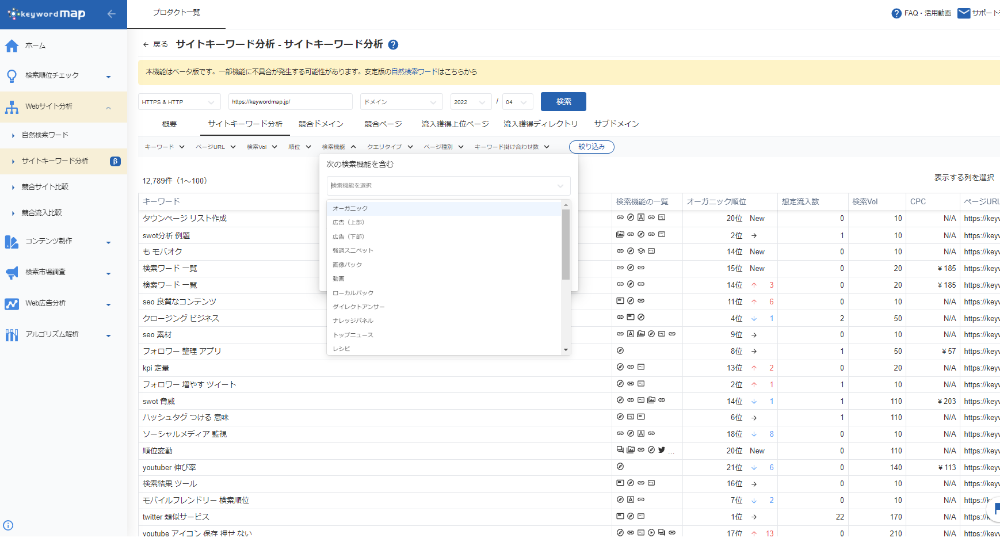Open the ドメイン scope dropdown
This screenshot has height=537, width=1000.
(401, 102)
